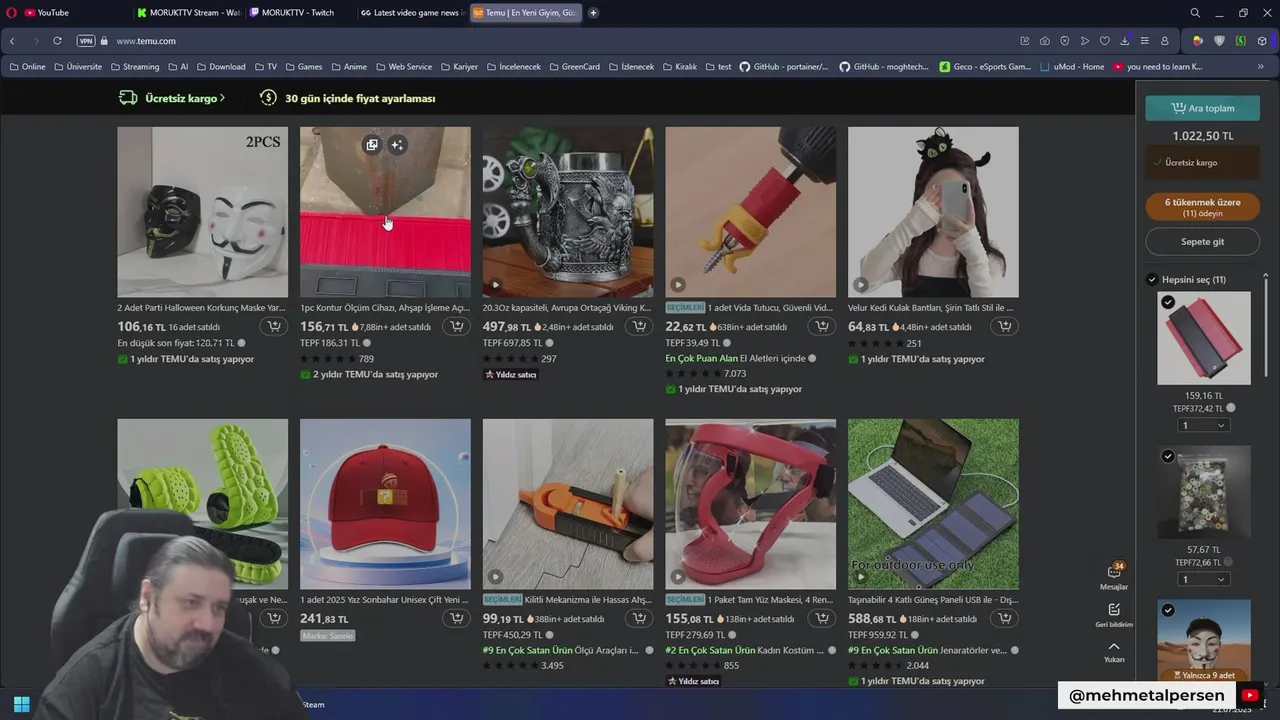Open the solar panel product thumbnail
Screen dimensions: 1280x720
pyautogui.click(x=933, y=504)
